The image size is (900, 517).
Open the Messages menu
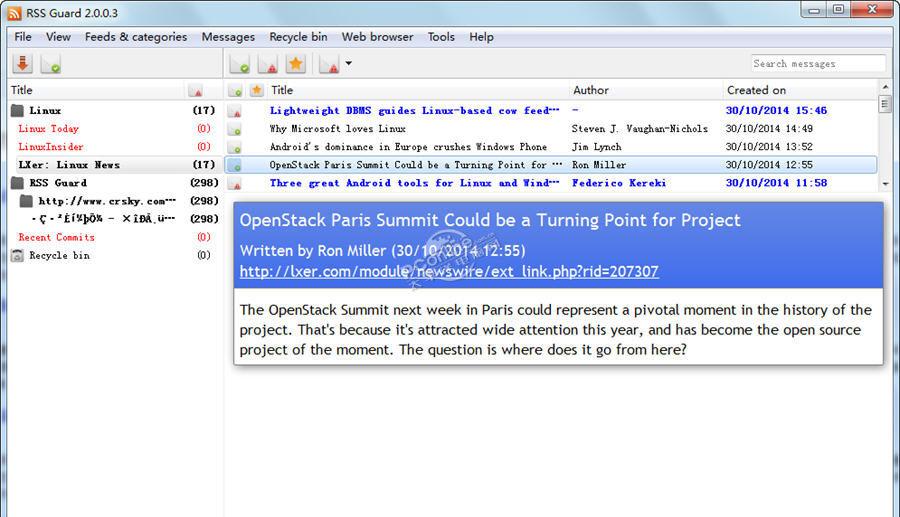(x=228, y=37)
